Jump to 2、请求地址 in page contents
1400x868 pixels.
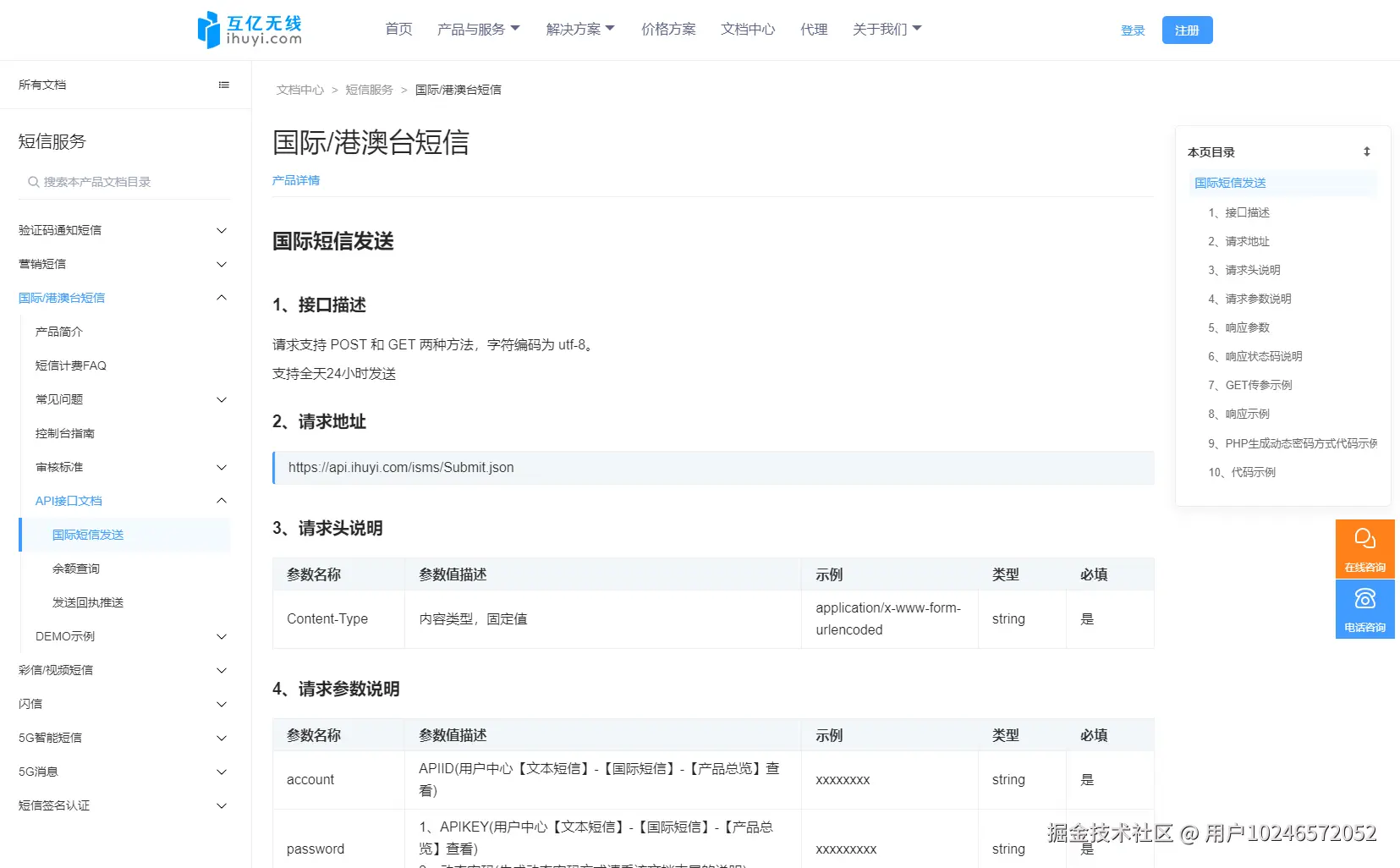1238,241
